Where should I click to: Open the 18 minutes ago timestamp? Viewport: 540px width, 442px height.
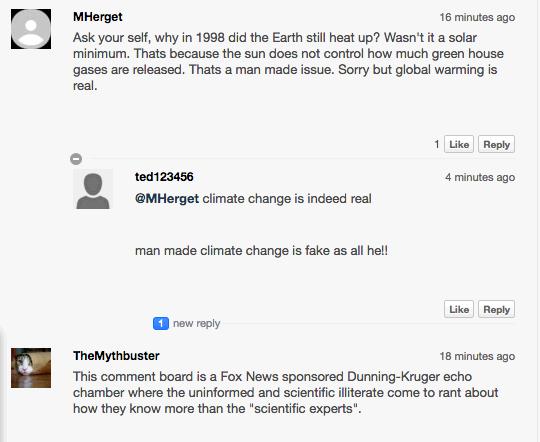click(x=477, y=356)
